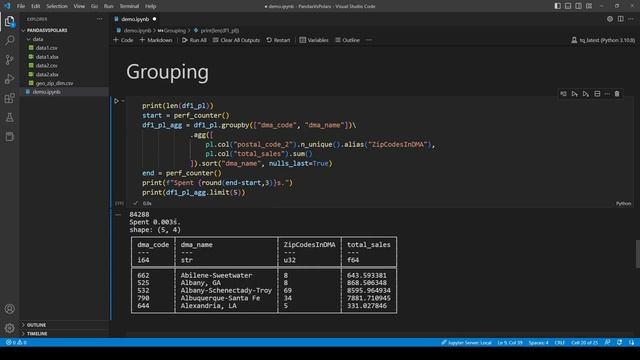Run the Grouping code cell

pos(116,101)
